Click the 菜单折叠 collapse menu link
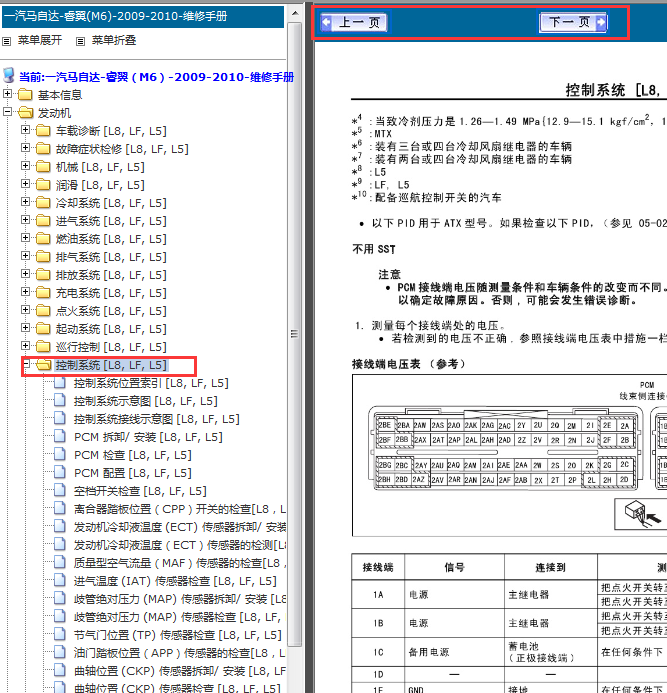The height and width of the screenshot is (693, 667). pos(114,41)
